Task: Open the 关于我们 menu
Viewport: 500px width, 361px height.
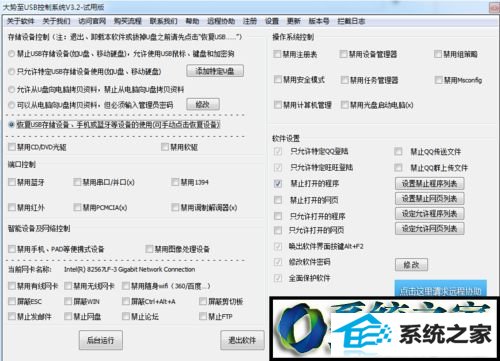Action: click(x=56, y=21)
